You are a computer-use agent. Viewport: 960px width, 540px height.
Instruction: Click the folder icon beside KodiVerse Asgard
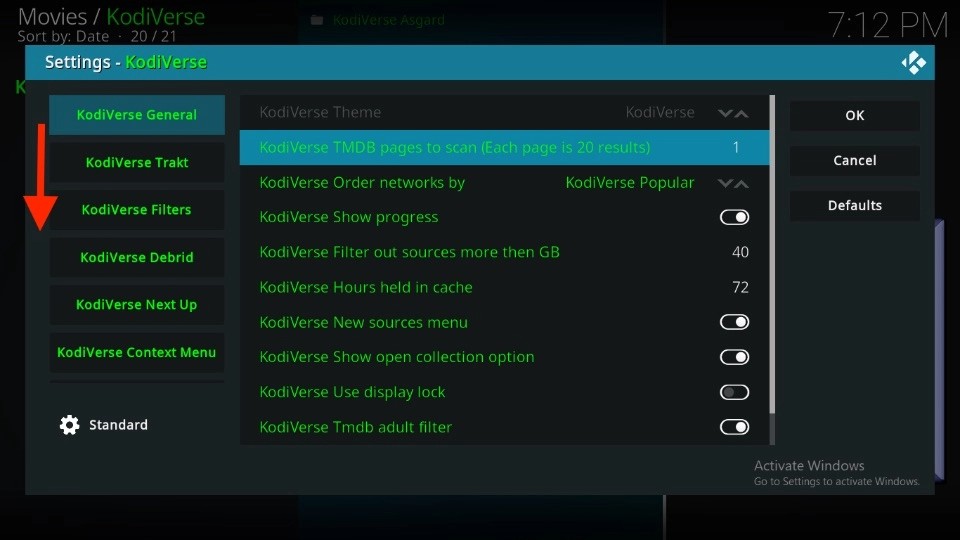click(x=317, y=20)
